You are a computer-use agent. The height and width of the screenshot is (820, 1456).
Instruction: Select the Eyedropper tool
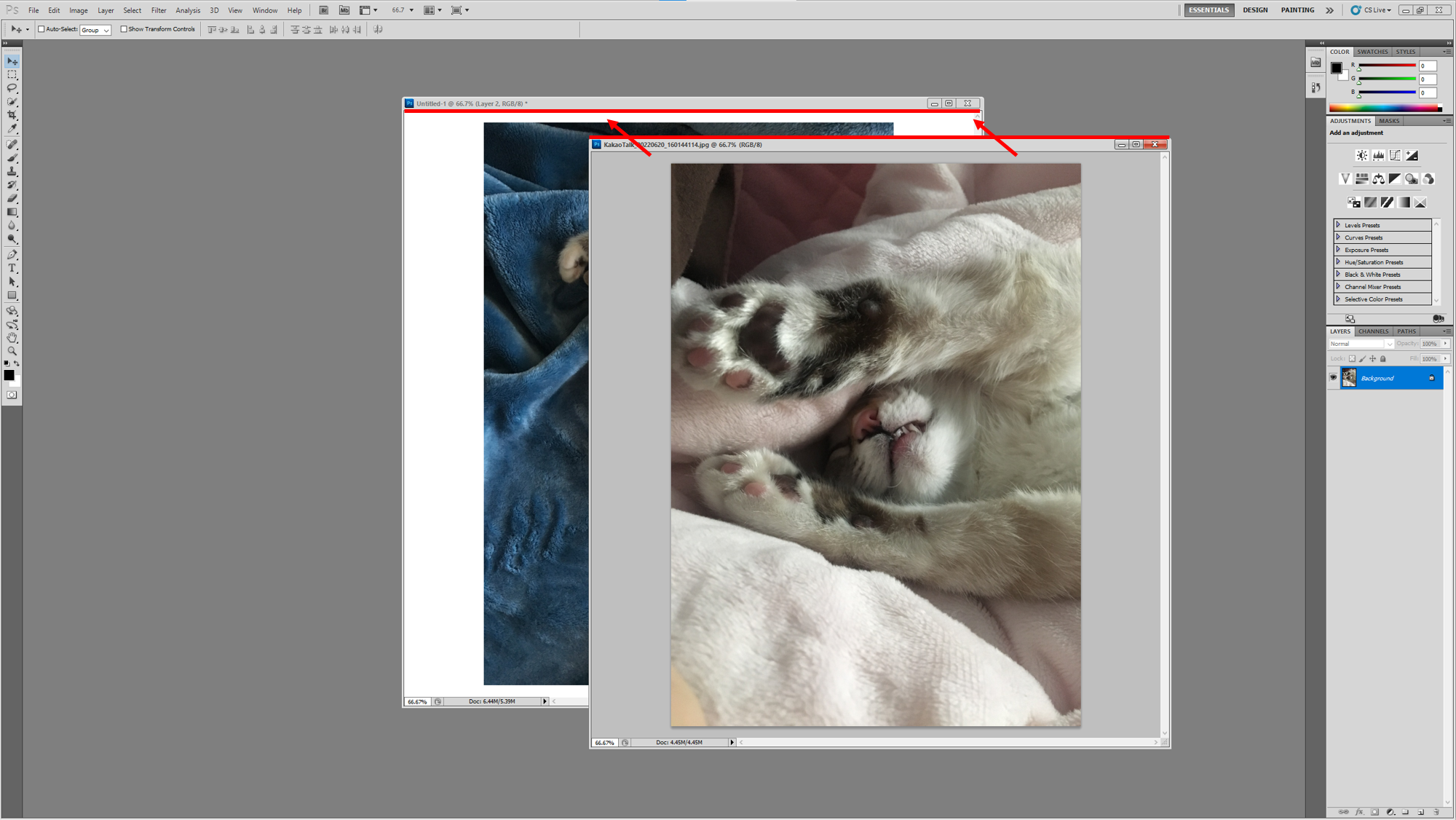click(x=12, y=129)
